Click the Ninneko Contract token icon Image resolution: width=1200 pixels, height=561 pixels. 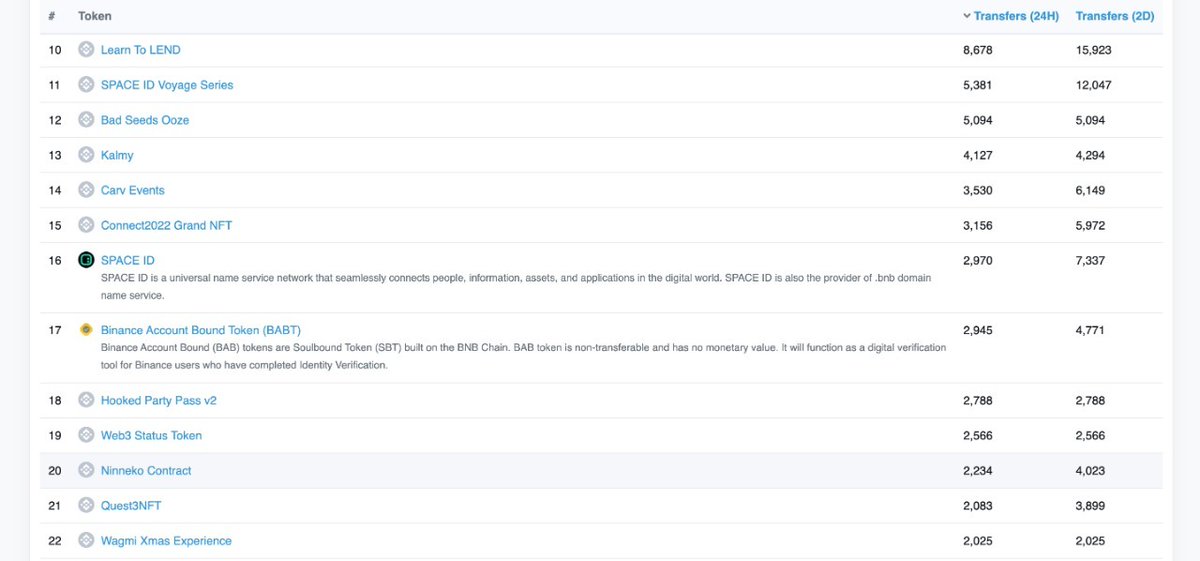tap(86, 470)
